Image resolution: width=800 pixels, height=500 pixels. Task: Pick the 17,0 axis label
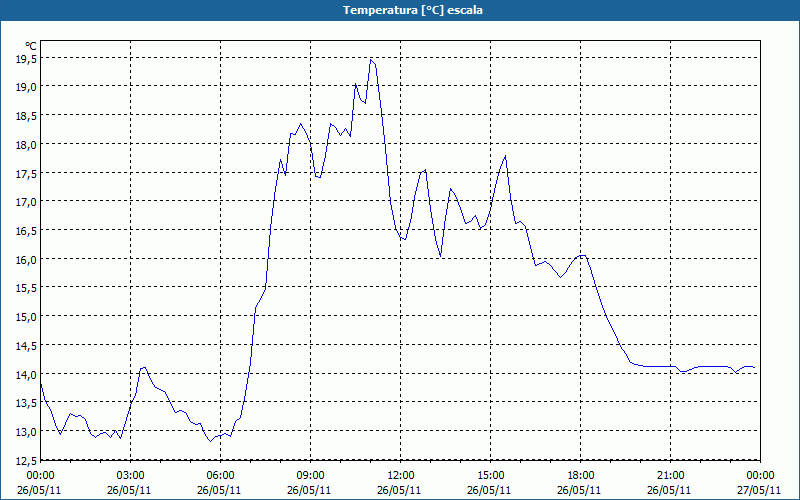point(27,203)
